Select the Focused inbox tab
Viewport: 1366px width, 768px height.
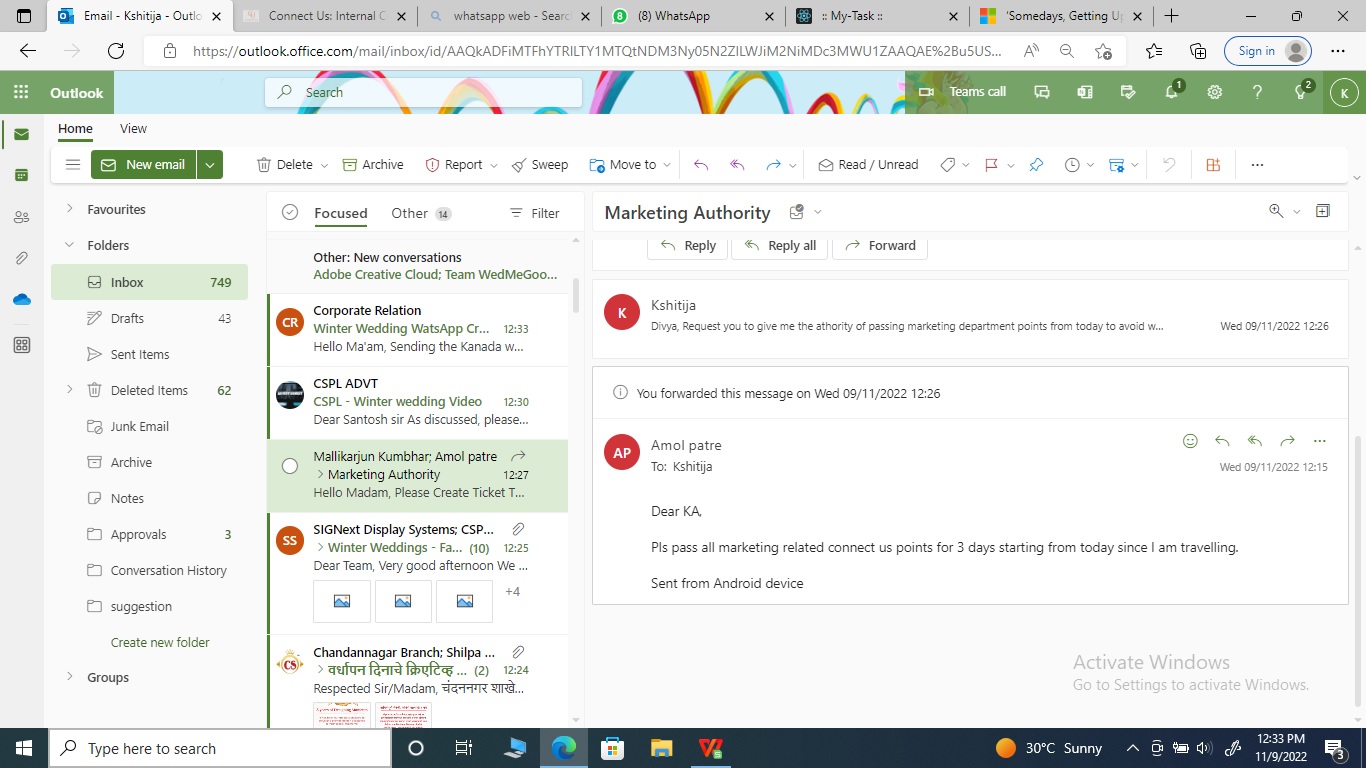click(x=341, y=213)
